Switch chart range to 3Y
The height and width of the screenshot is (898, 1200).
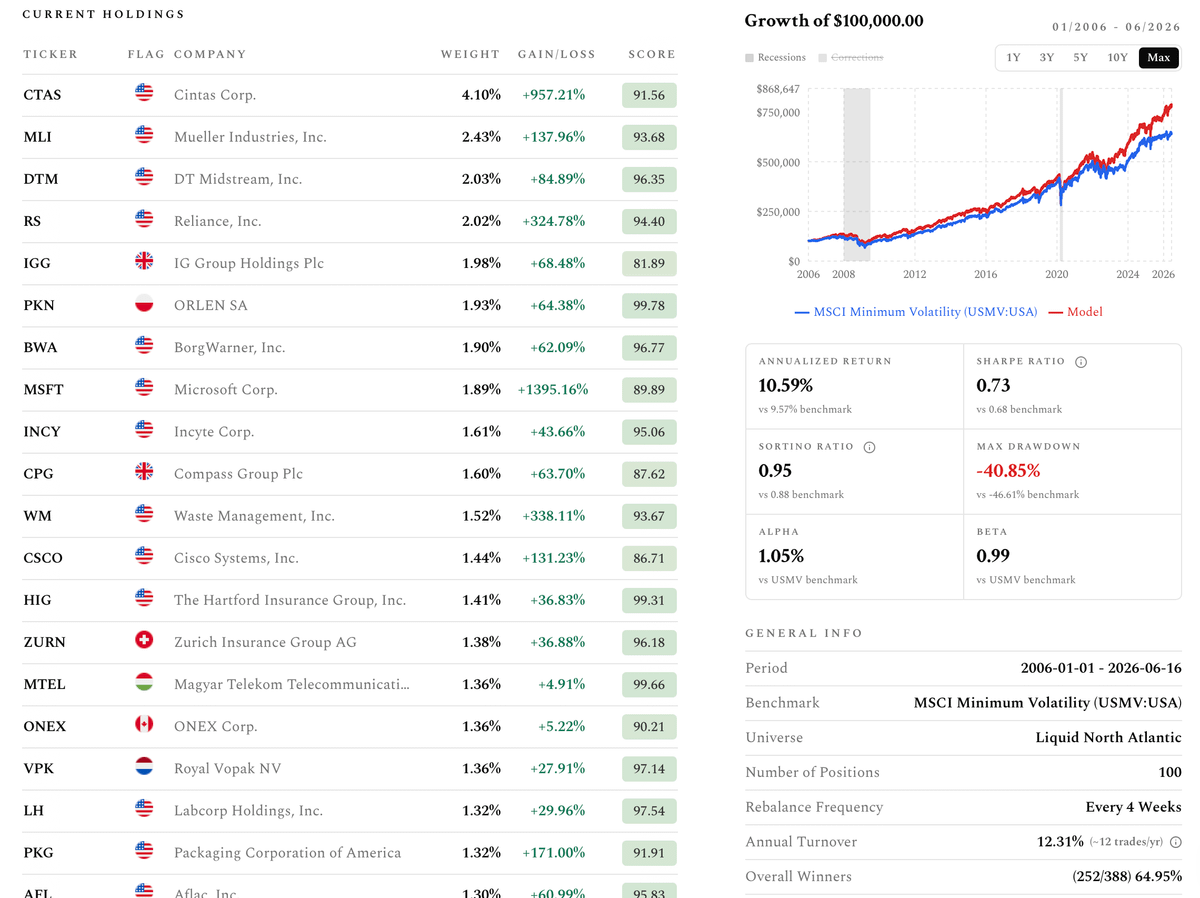1046,58
